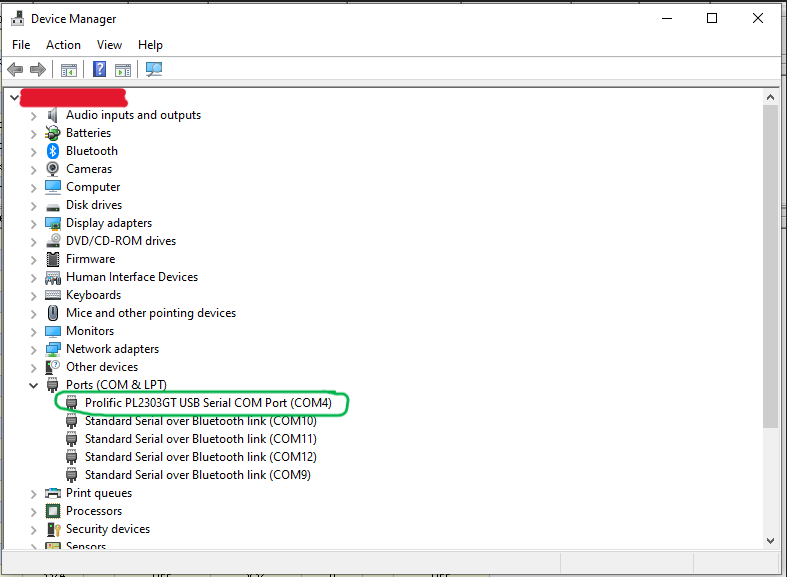The image size is (787, 577).
Task: Click the scrollbar down arrow
Action: tap(770, 540)
